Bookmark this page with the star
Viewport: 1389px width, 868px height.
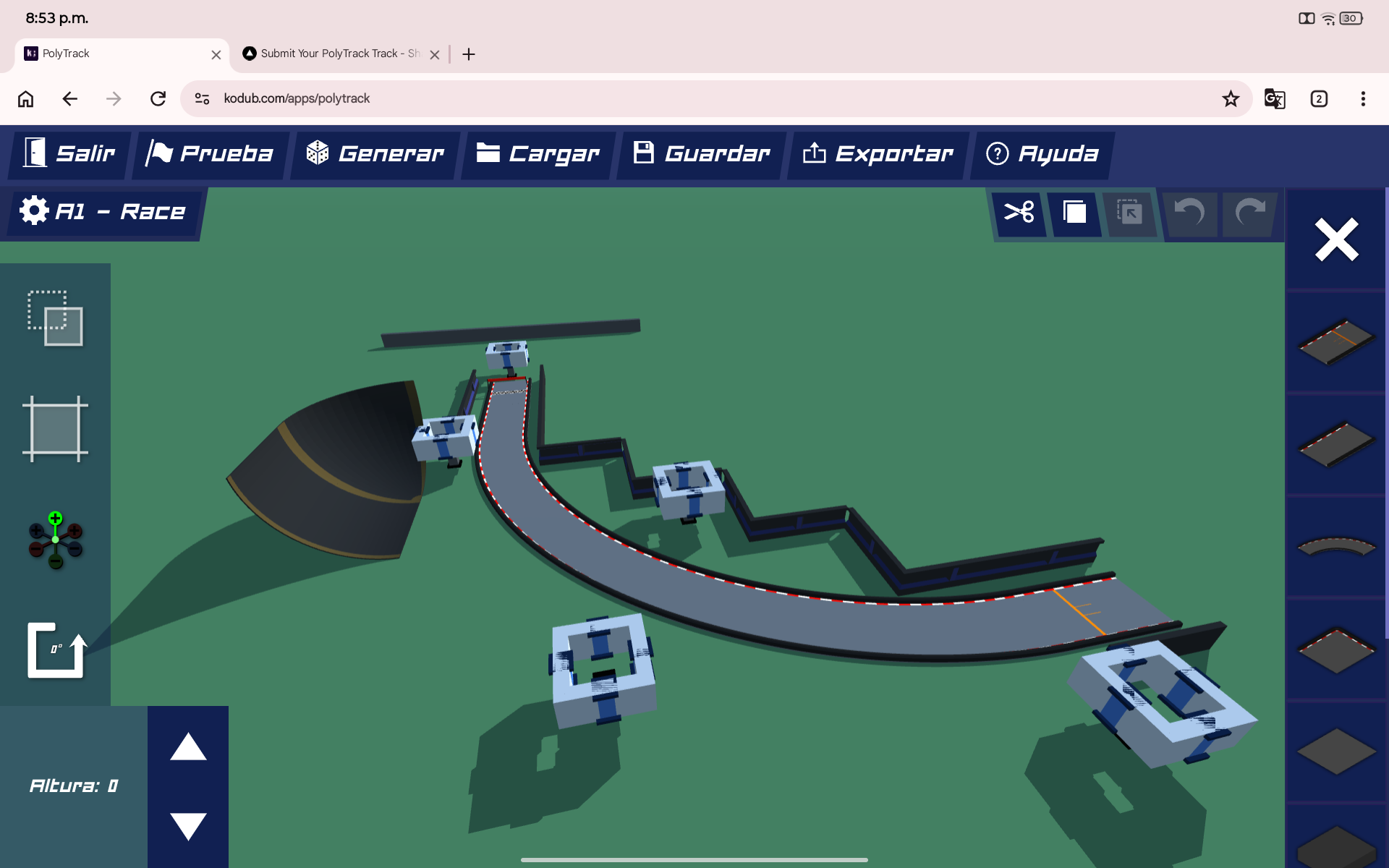tap(1231, 98)
